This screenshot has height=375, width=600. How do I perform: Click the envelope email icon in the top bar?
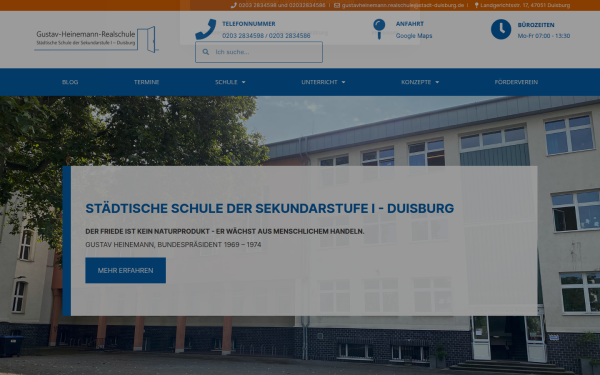coord(337,5)
